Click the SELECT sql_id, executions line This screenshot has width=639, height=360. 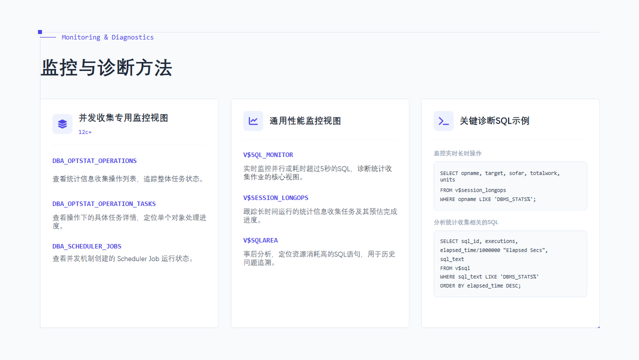point(479,241)
